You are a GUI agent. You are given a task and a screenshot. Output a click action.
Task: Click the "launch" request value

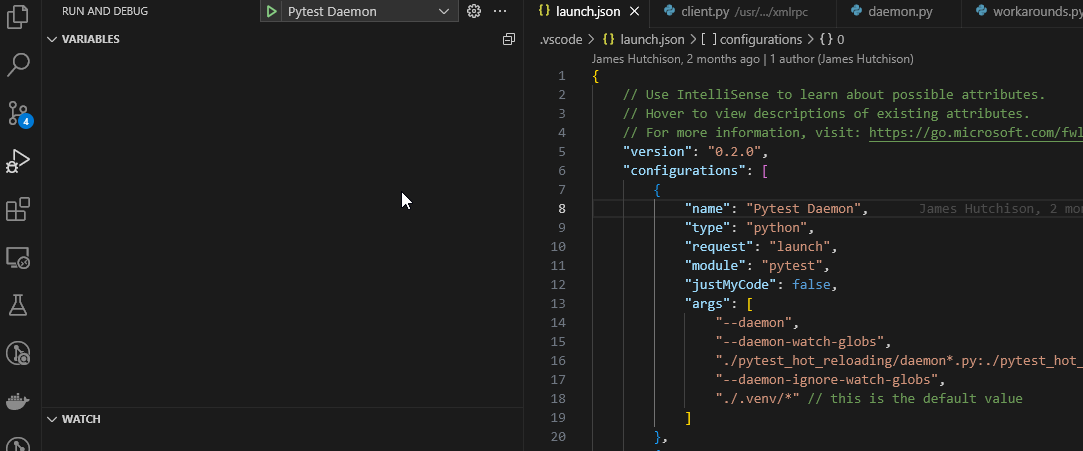tap(799, 247)
